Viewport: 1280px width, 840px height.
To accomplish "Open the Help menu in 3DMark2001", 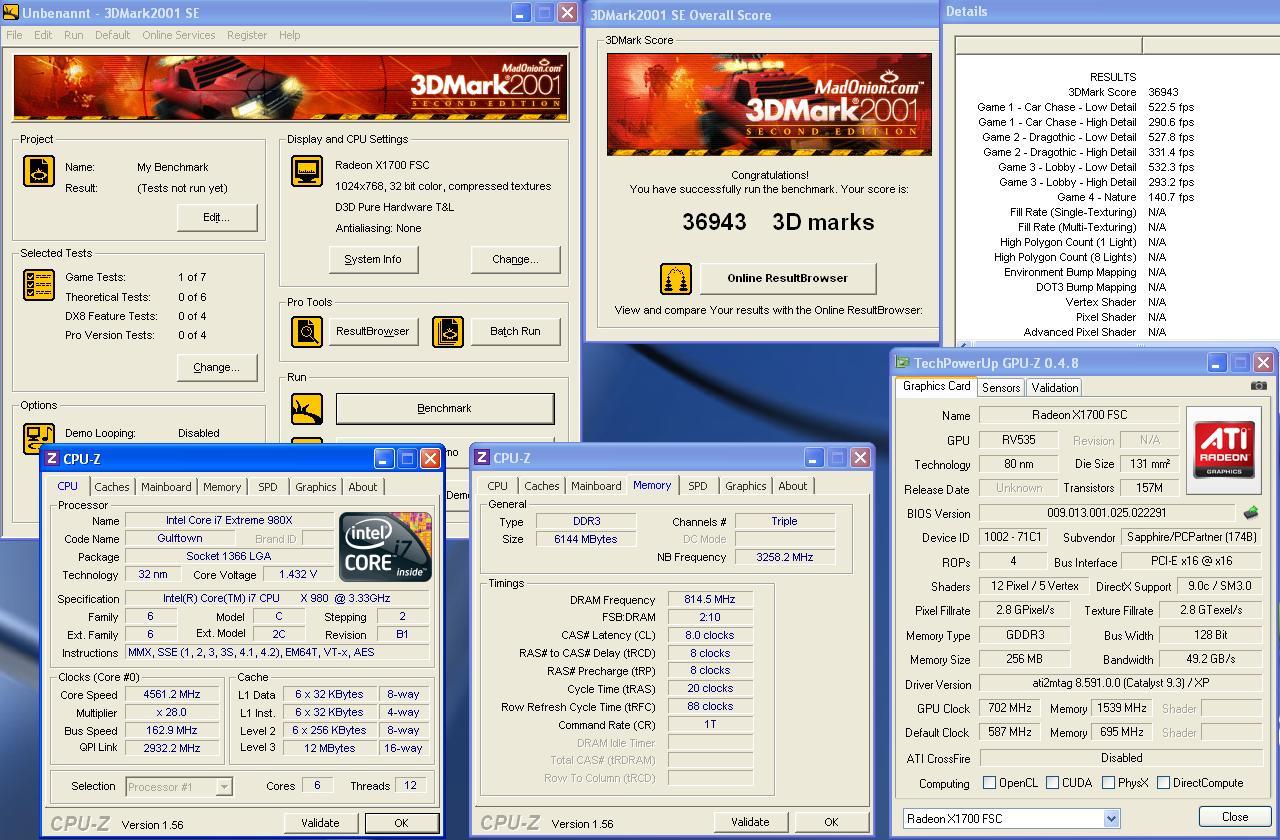I will click(x=289, y=35).
